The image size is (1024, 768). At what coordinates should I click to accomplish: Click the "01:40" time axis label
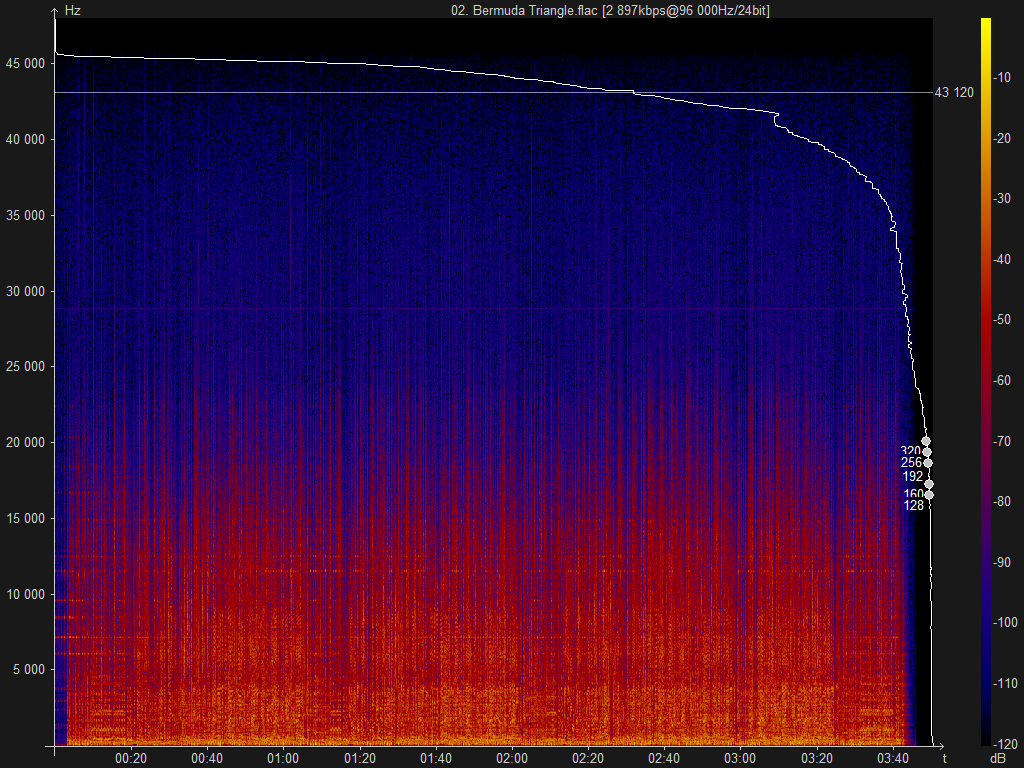click(x=436, y=759)
